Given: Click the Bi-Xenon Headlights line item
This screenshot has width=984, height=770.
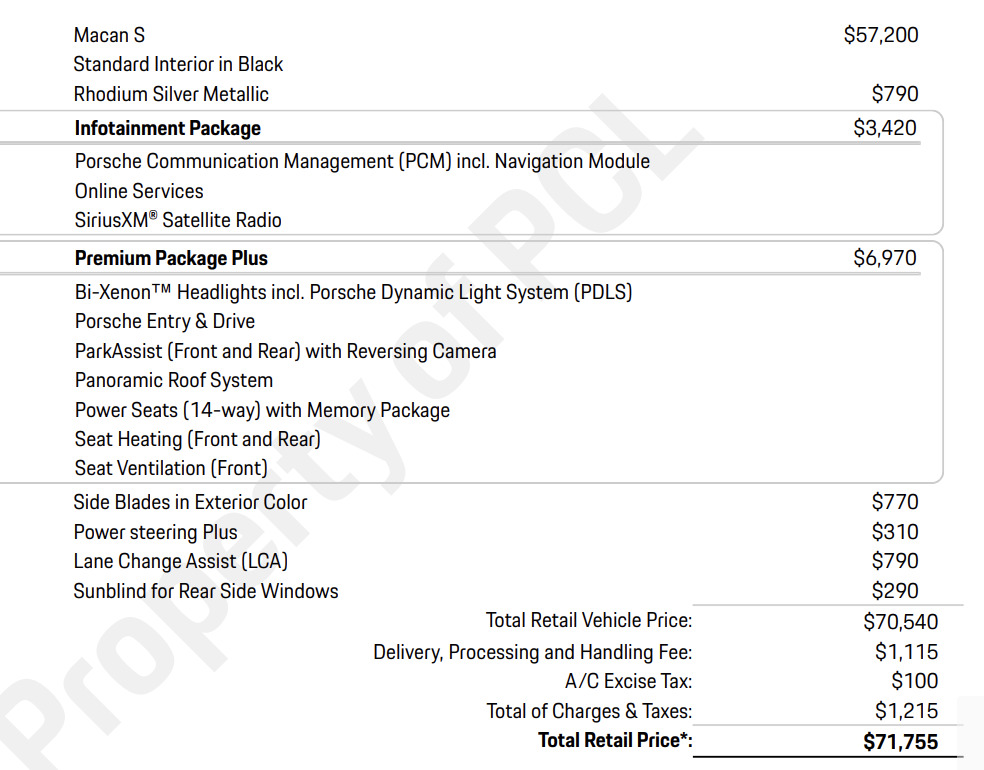Looking at the screenshot, I should (353, 292).
